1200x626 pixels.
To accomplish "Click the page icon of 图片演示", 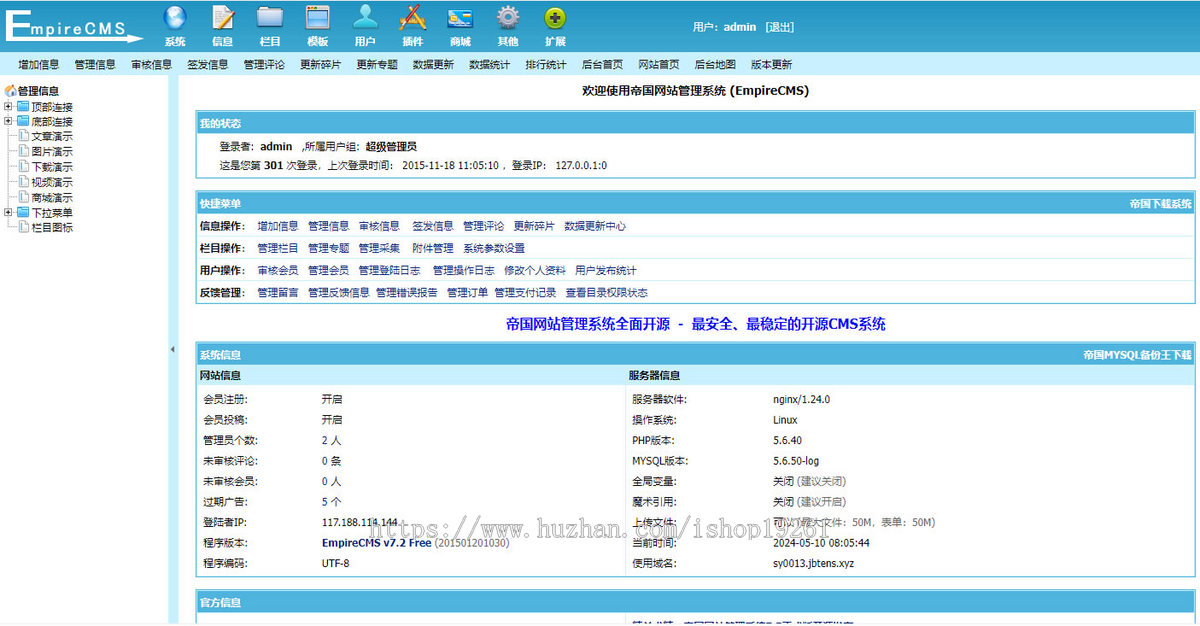I will pos(24,152).
